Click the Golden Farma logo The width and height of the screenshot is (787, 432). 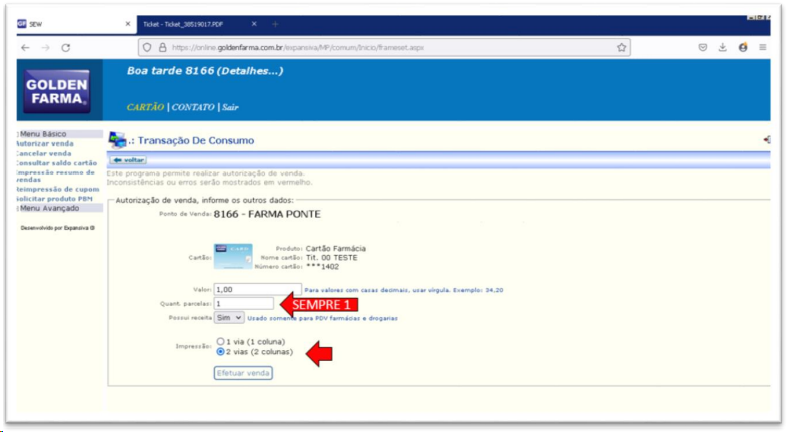(x=57, y=91)
